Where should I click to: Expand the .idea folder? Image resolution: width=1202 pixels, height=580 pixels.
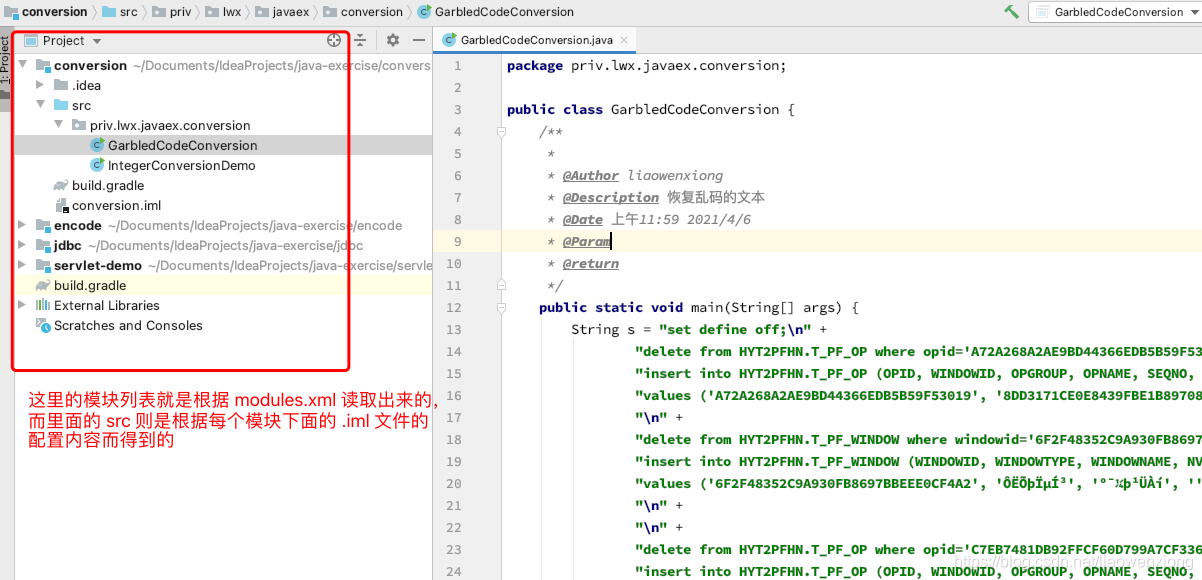tap(40, 85)
